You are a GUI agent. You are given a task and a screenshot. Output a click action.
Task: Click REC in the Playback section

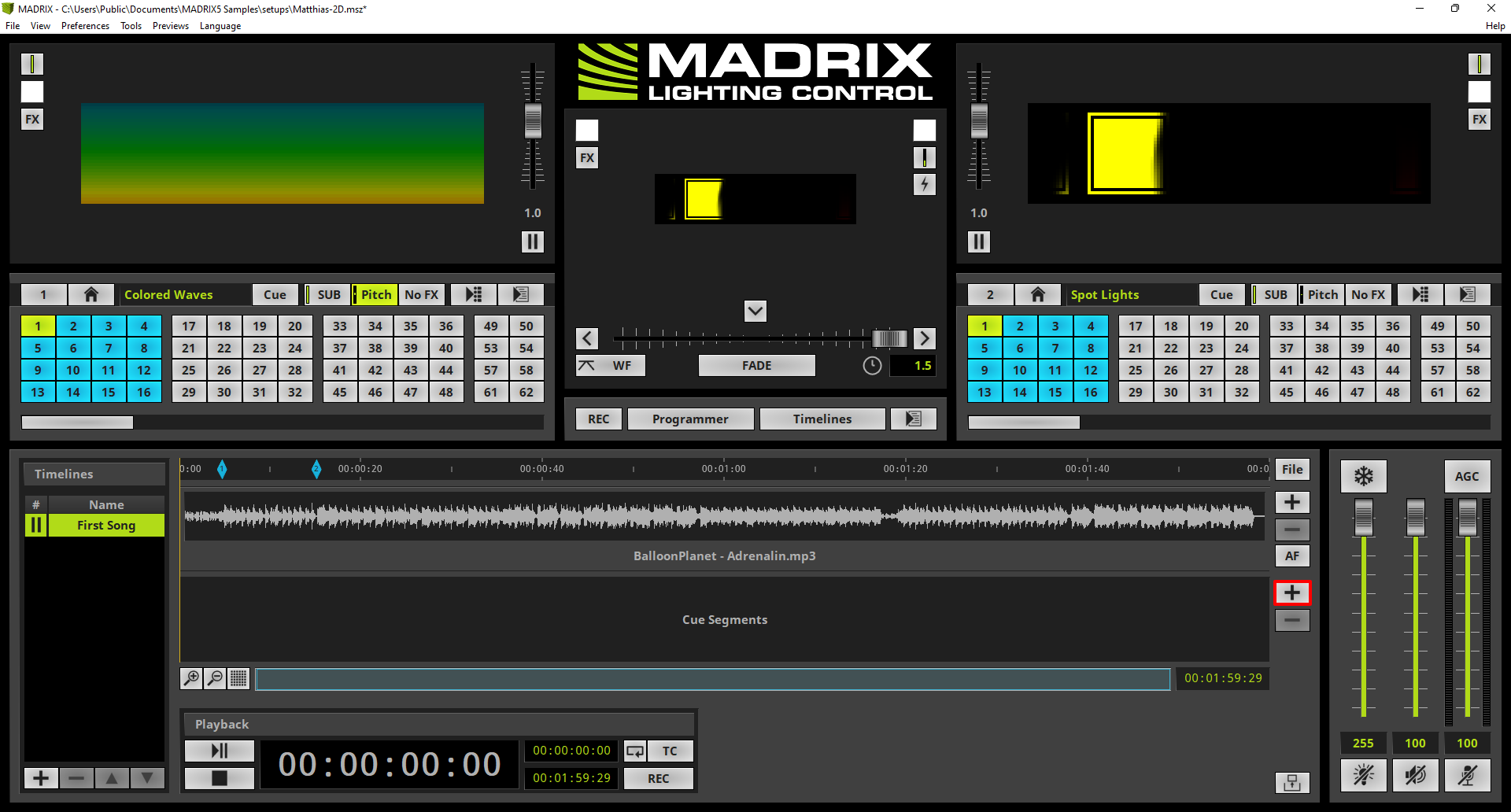point(659,778)
